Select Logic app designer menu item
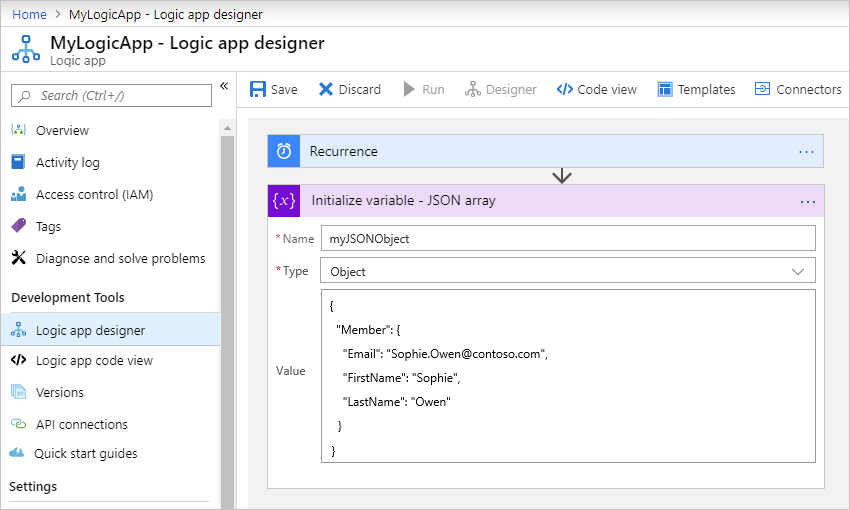Viewport: 850px width, 510px height. [111, 330]
